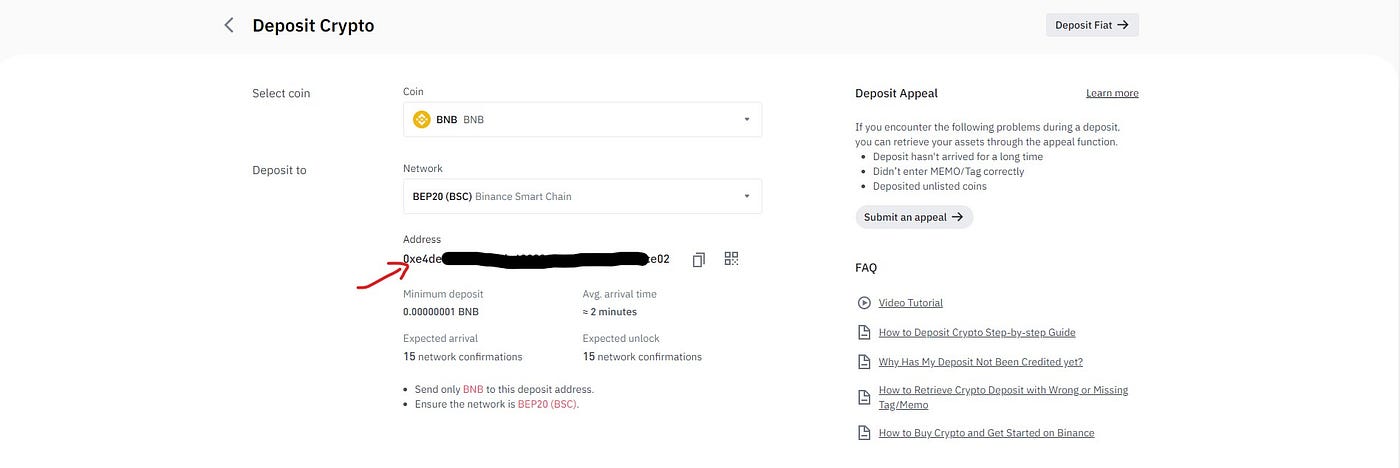Open How to Retrieve Crypto Deposit link
Image resolution: width=1400 pixels, height=468 pixels.
point(1003,397)
